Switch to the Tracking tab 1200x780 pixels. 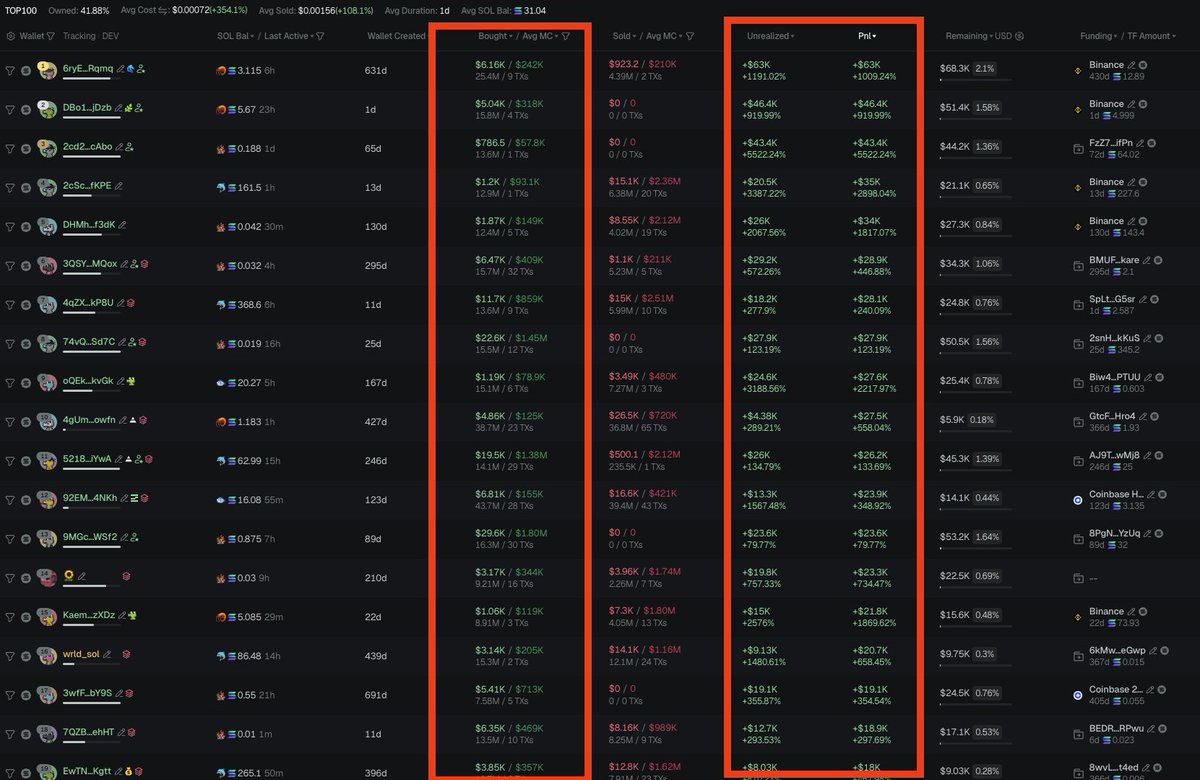(80, 37)
